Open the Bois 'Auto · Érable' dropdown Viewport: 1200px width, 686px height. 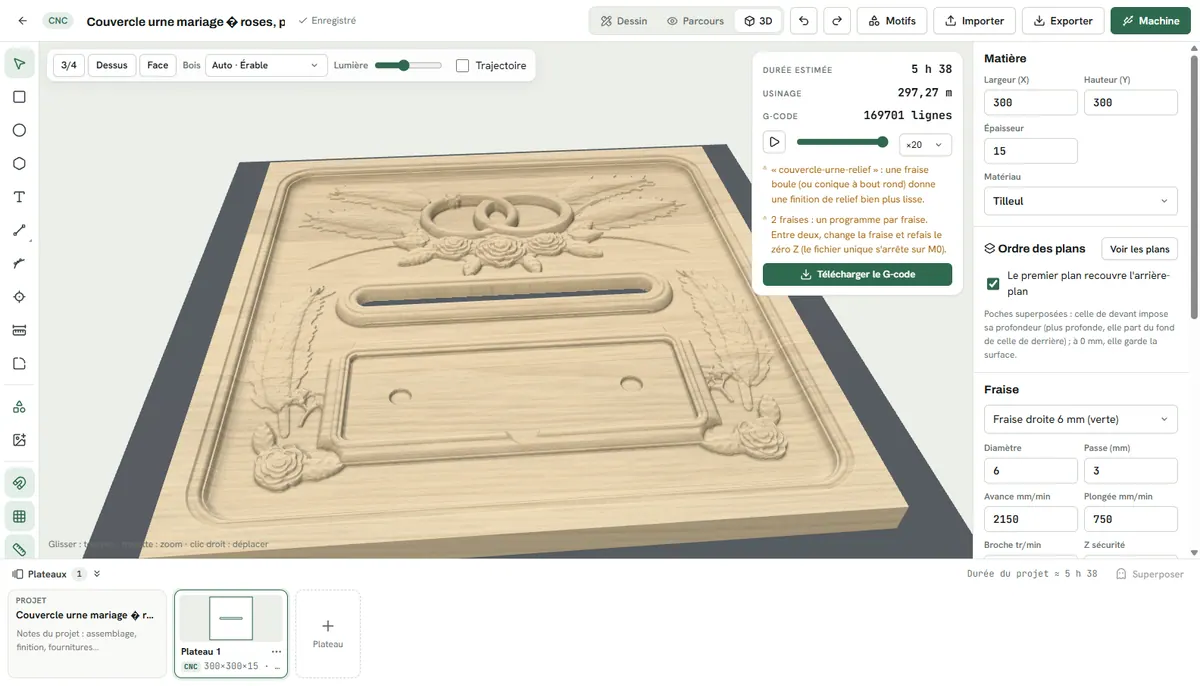[x=267, y=65]
